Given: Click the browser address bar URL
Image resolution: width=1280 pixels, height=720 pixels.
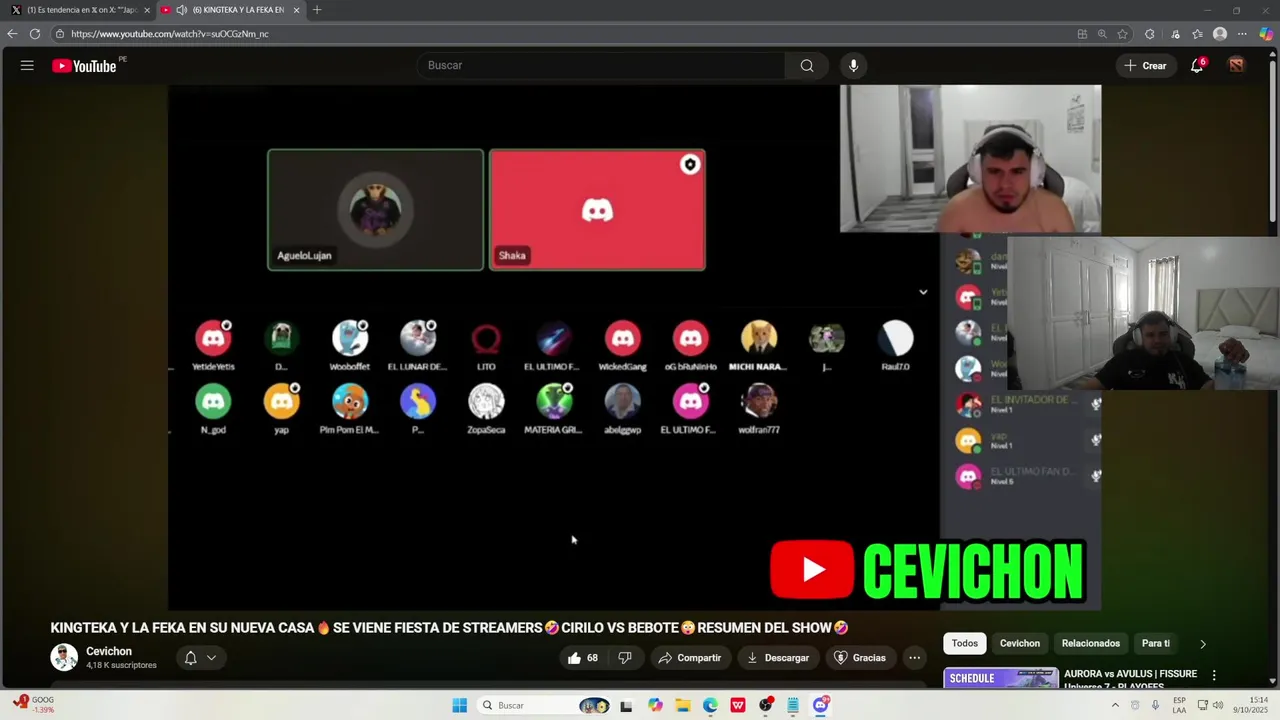Looking at the screenshot, I should pyautogui.click(x=170, y=34).
